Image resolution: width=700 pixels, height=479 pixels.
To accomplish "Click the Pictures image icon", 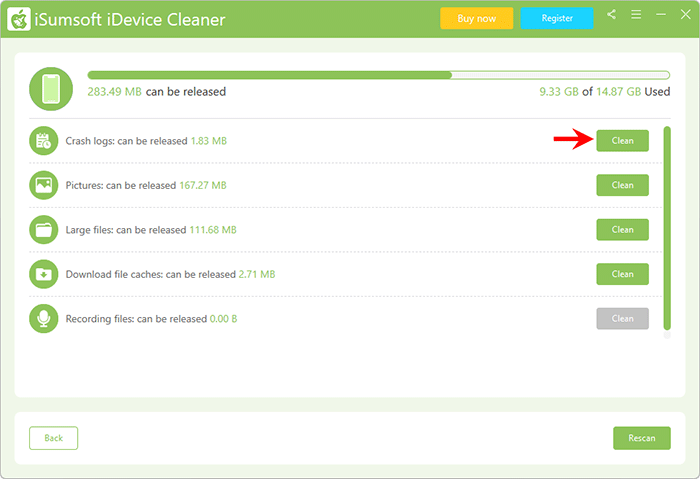I will [x=44, y=185].
